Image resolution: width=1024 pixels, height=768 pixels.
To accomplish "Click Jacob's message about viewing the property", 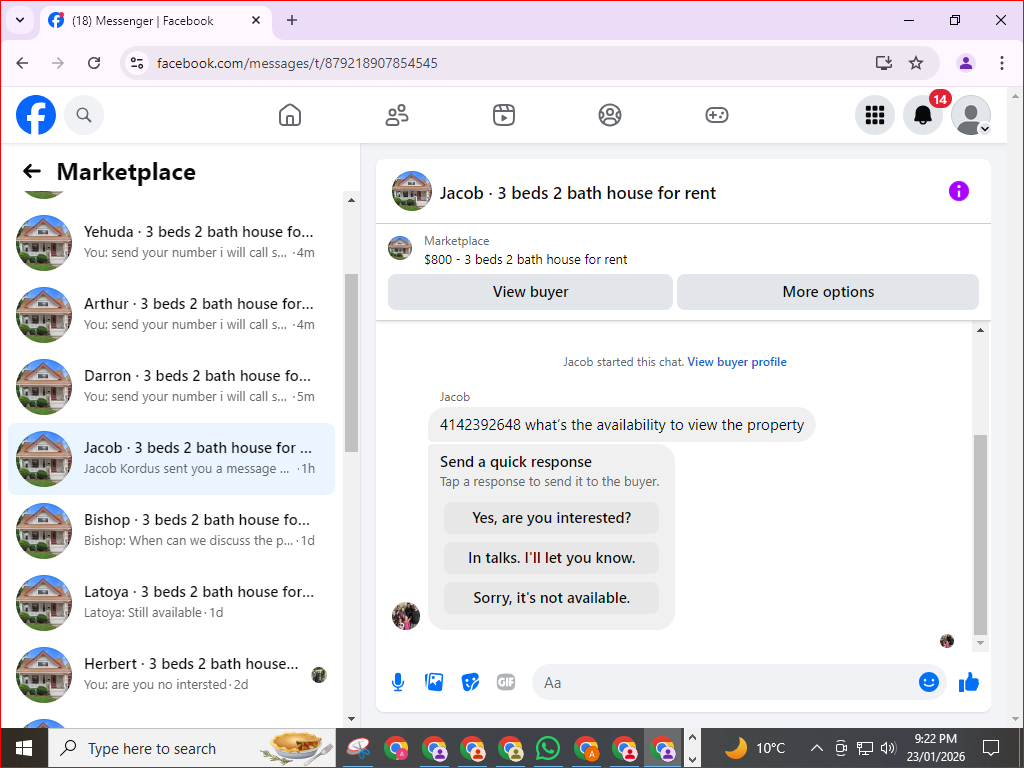I will (x=621, y=424).
